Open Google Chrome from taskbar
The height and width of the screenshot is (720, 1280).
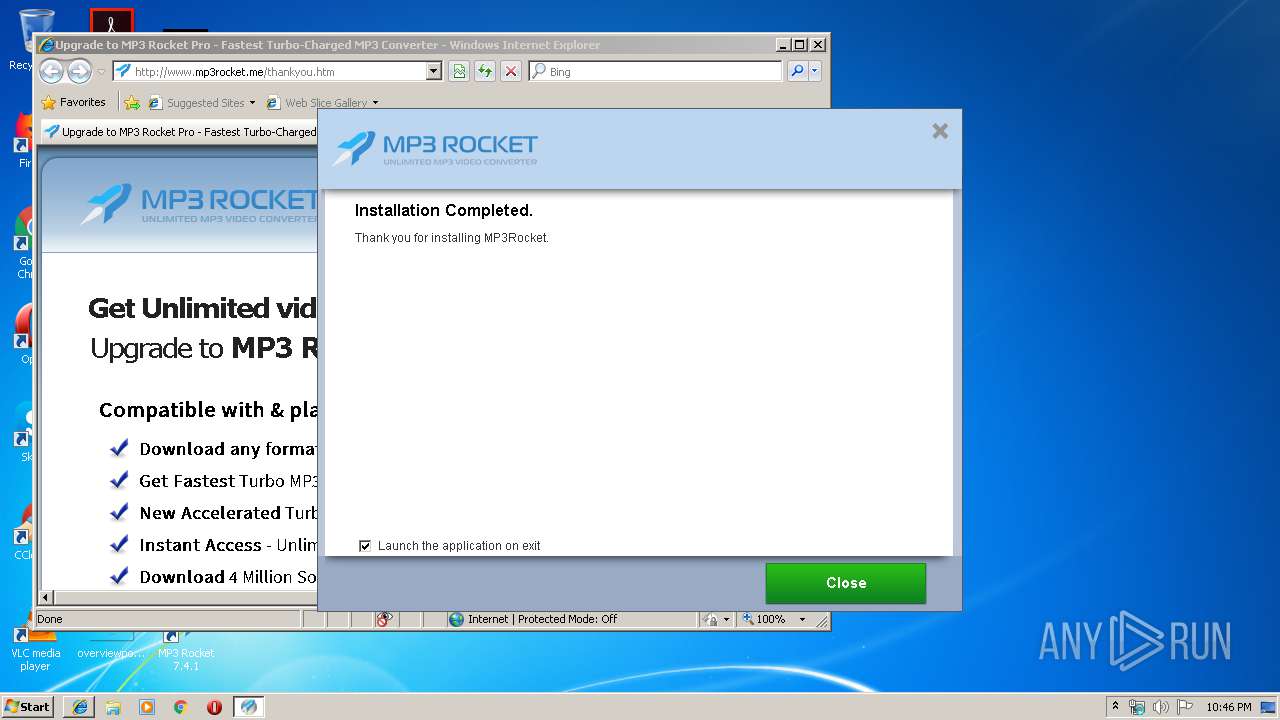point(180,707)
